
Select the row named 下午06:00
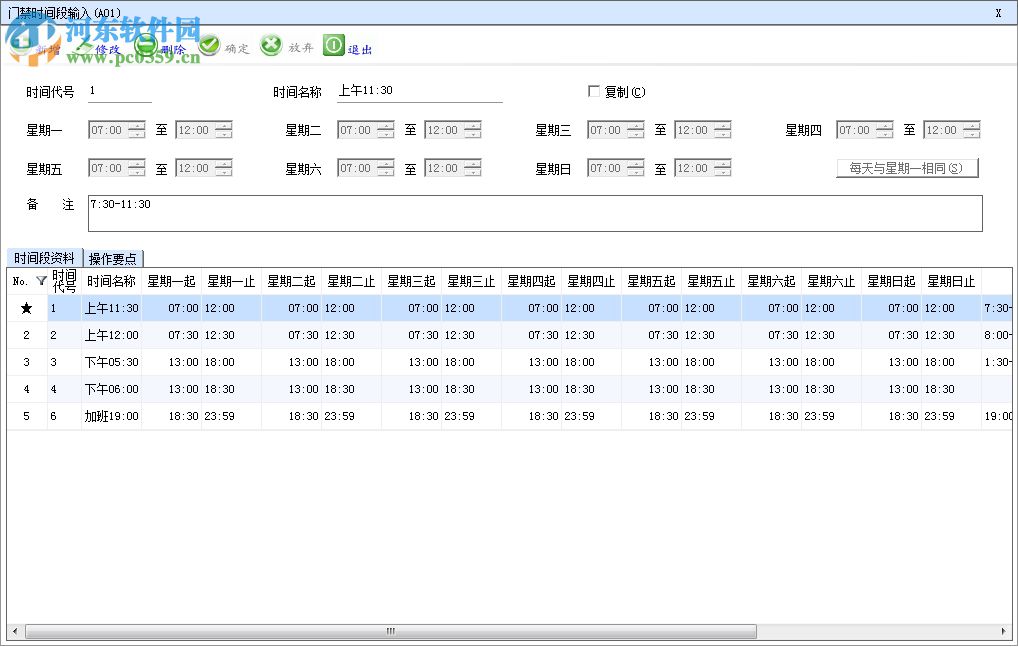(510, 389)
